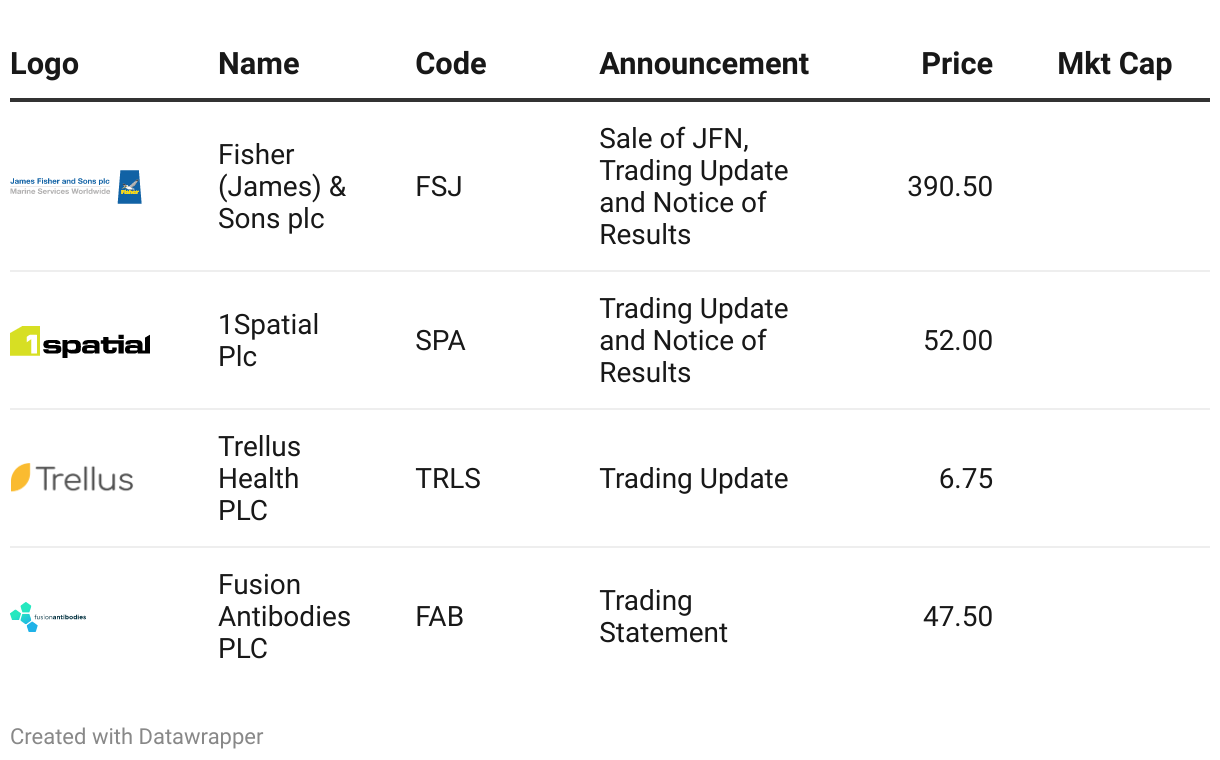Select the SPA ticker code

click(x=440, y=341)
